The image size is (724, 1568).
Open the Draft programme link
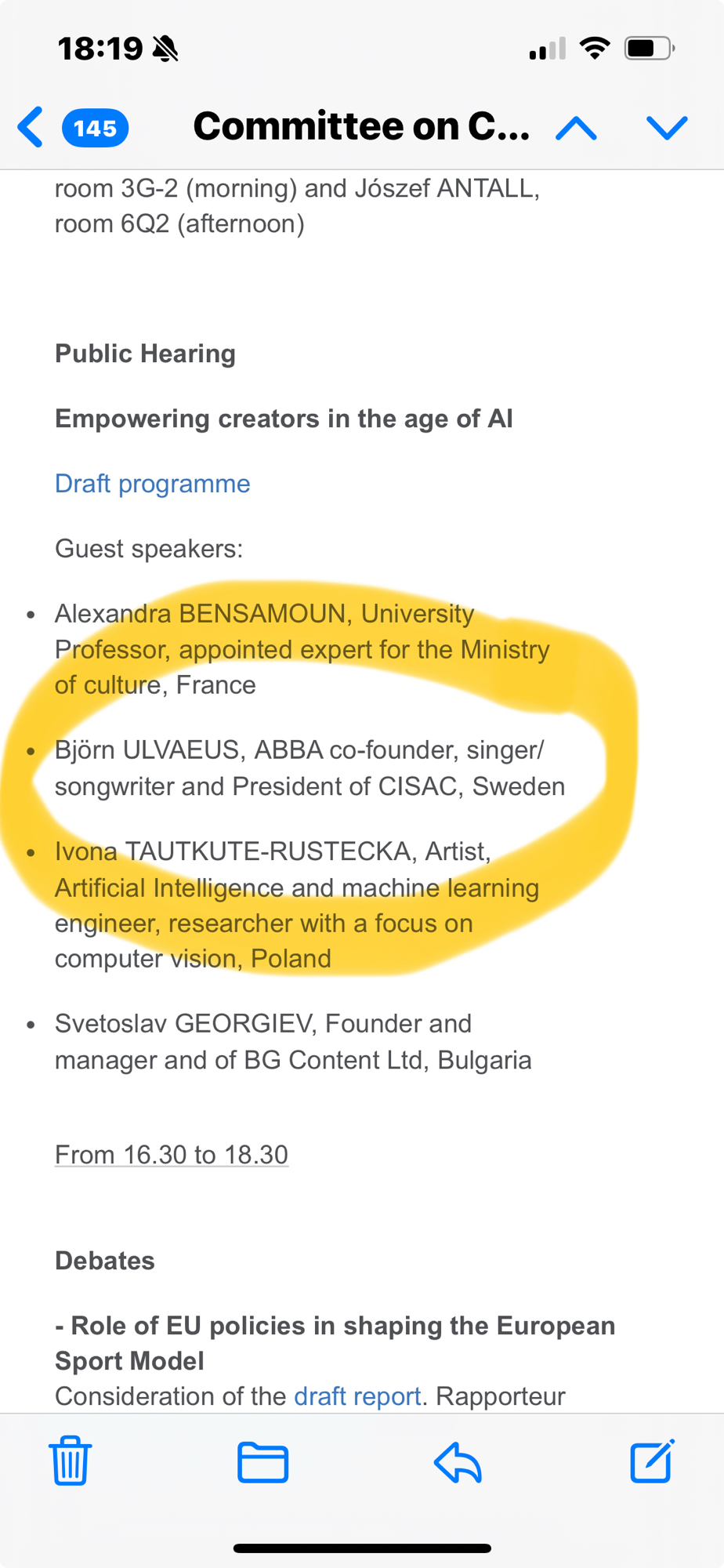[153, 484]
